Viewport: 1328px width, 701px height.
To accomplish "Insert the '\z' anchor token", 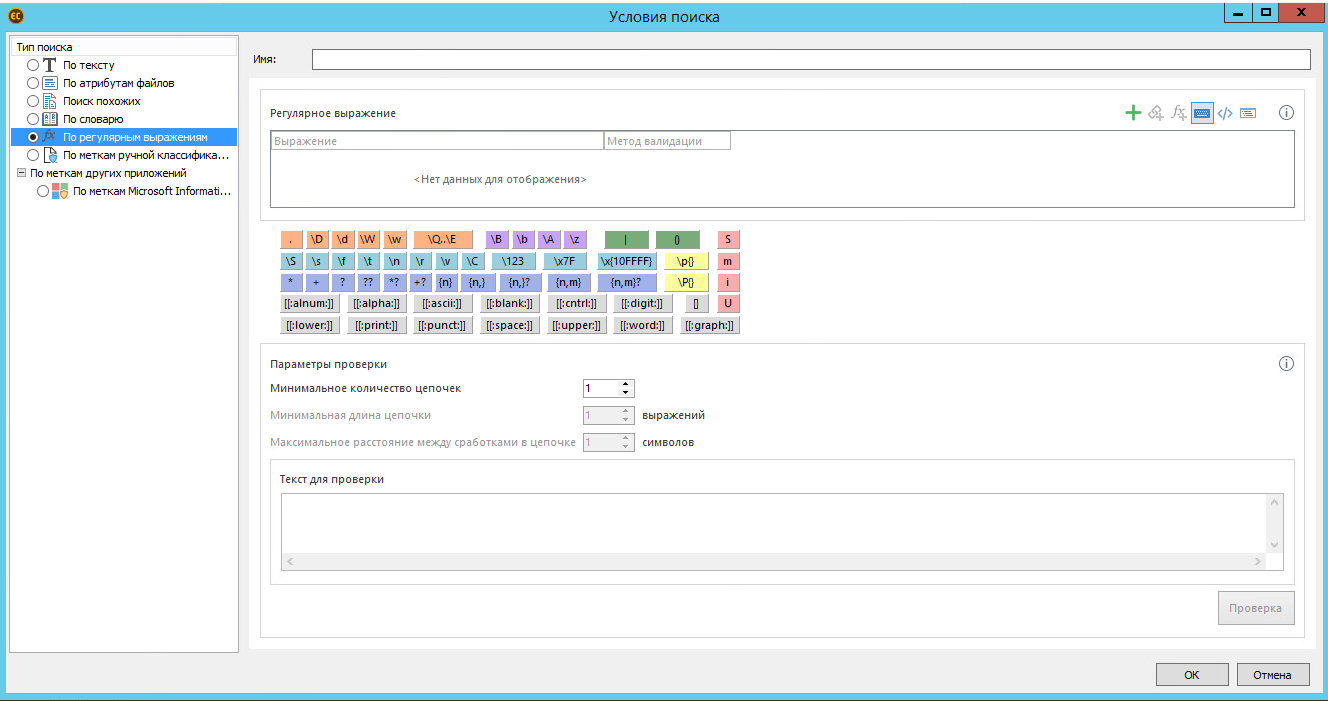I will [575, 240].
